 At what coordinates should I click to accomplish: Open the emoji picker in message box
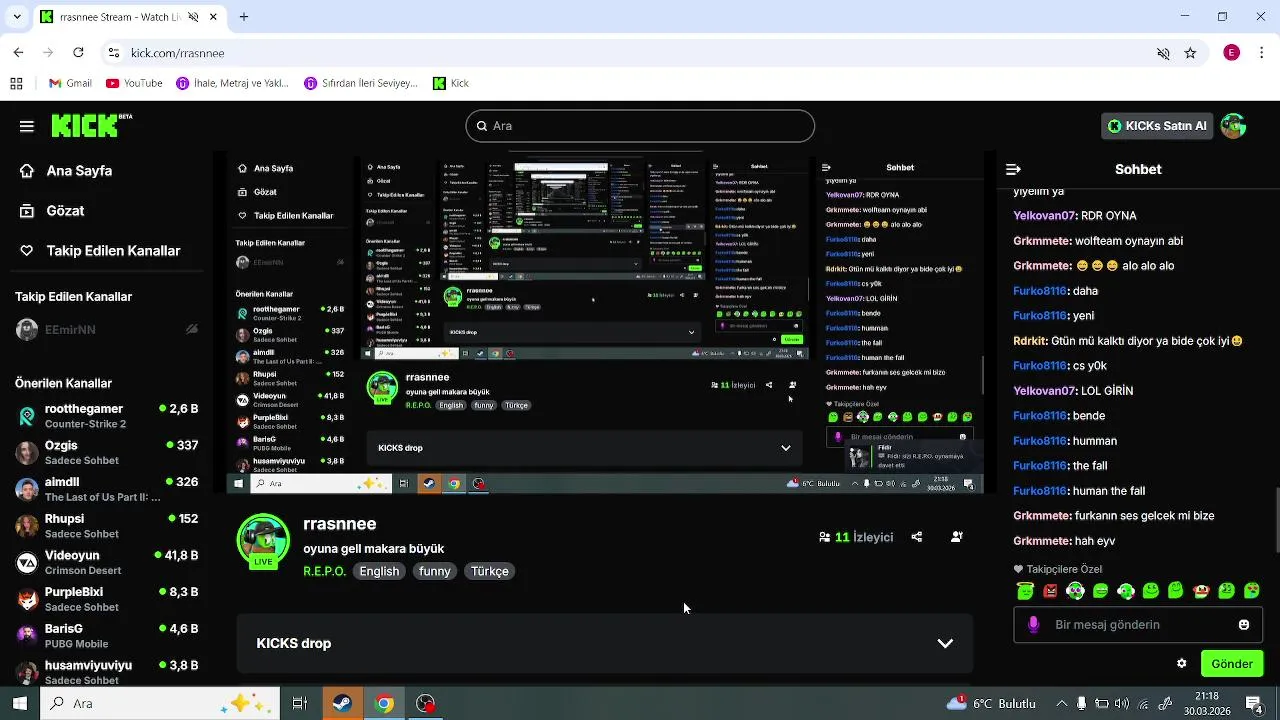(1244, 625)
